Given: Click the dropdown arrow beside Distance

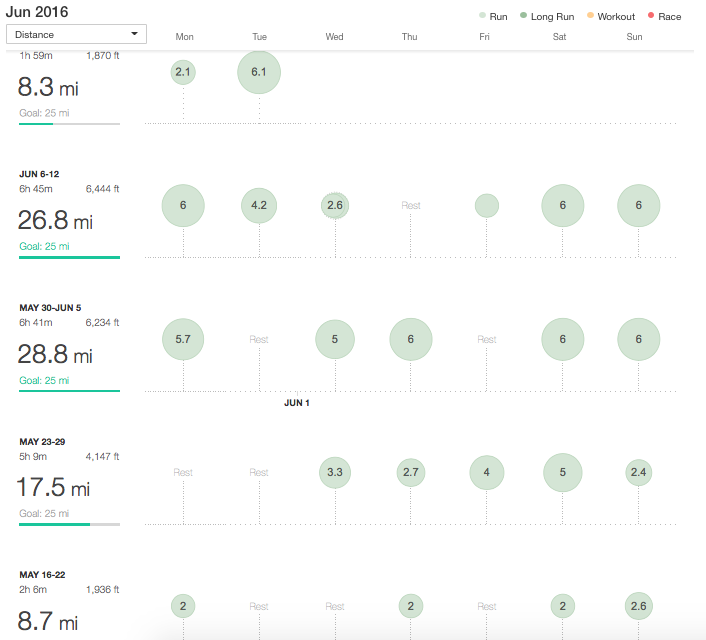Looking at the screenshot, I should point(135,34).
